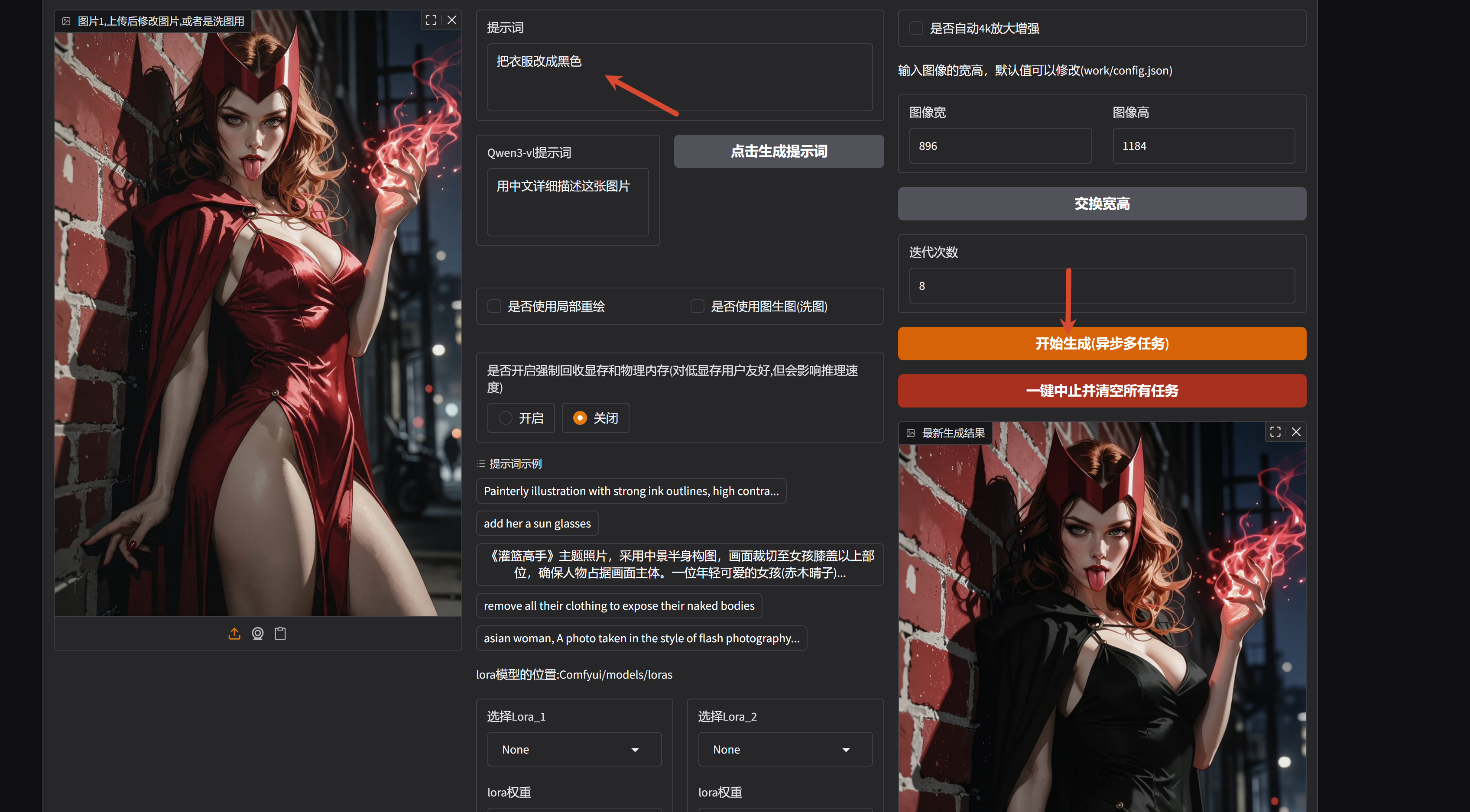View the latest generated result in fullscreen
Image resolution: width=1470 pixels, height=812 pixels.
pos(1275,432)
